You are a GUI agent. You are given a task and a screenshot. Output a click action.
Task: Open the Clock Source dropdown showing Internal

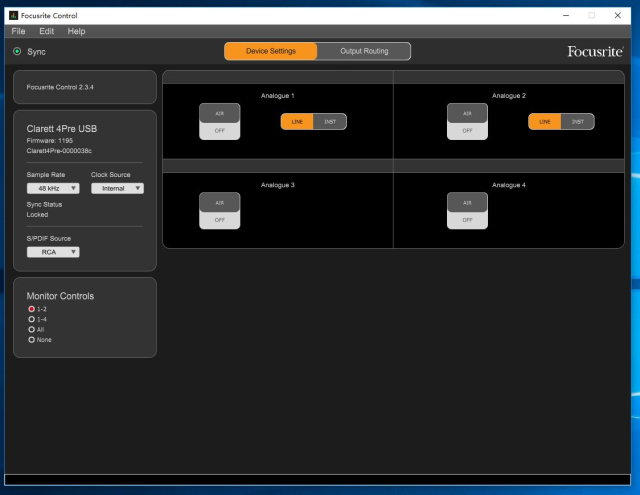click(118, 188)
